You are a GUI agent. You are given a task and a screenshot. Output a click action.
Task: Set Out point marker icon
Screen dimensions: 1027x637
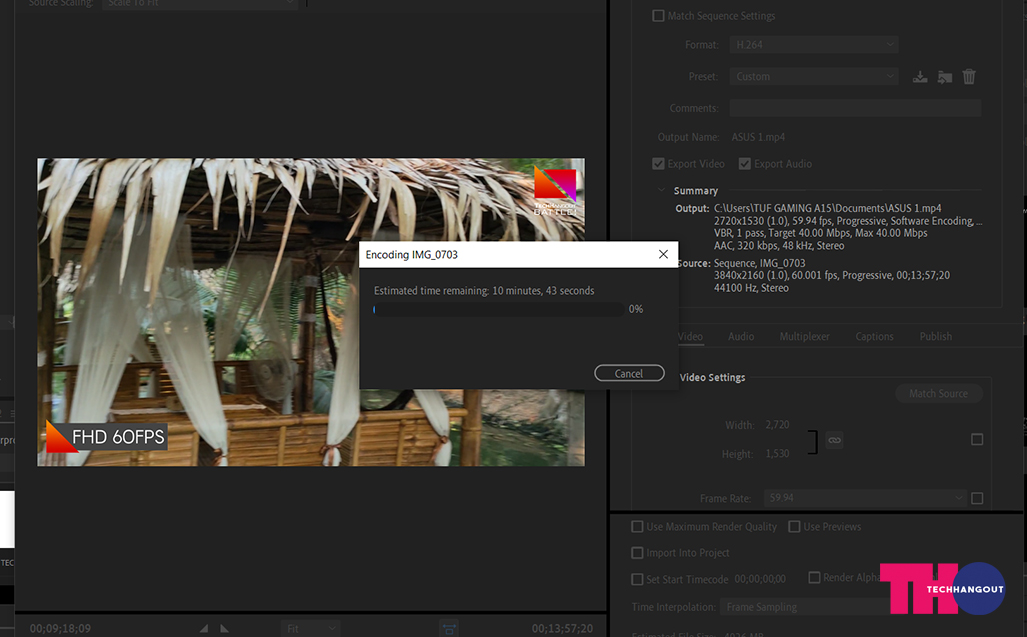[x=225, y=628]
